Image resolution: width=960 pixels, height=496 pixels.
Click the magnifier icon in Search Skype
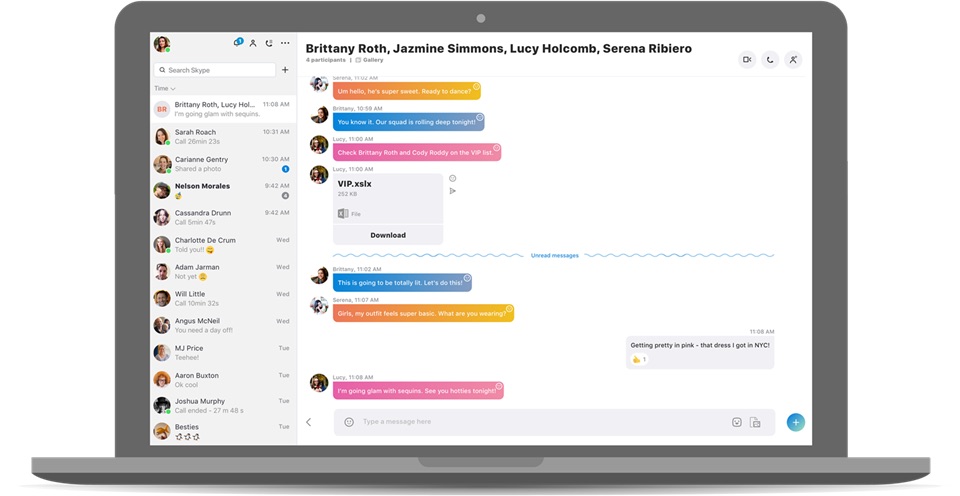163,70
